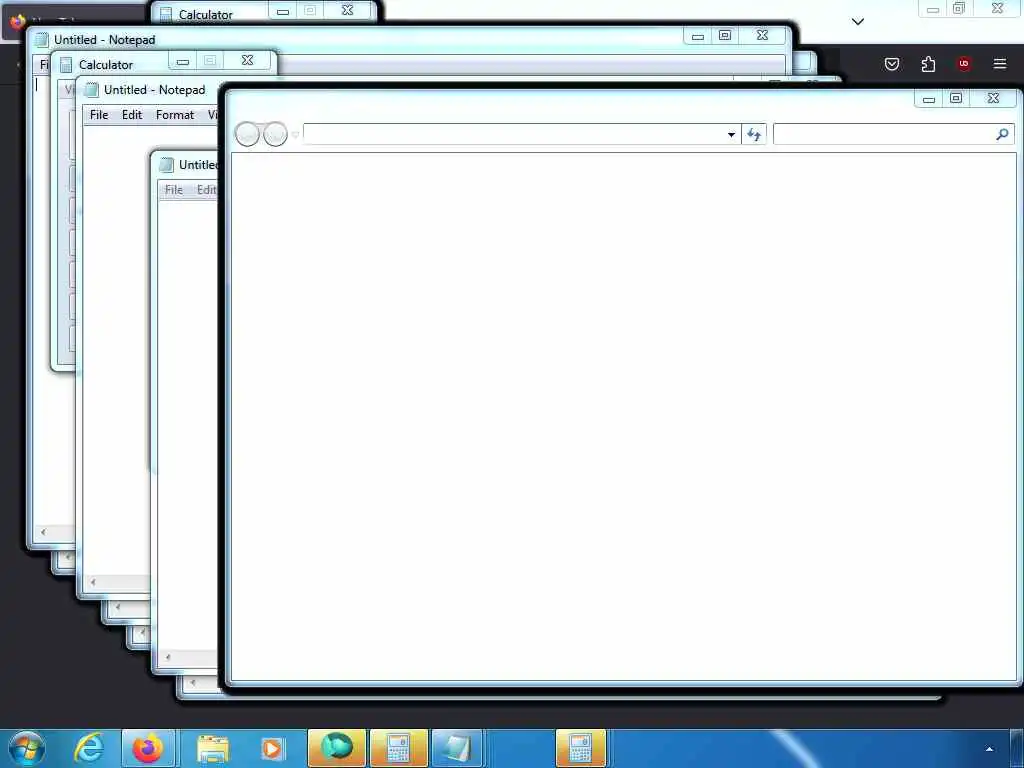This screenshot has width=1024, height=768.
Task: Minimize the topmost Calculator window
Action: [x=283, y=11]
